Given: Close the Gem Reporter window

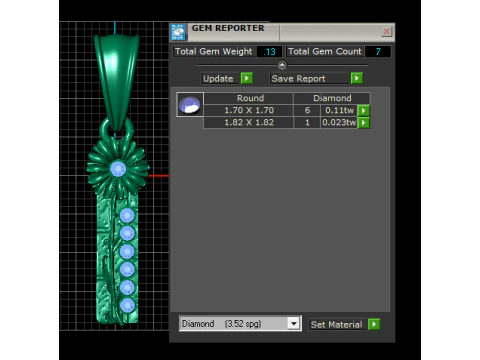Looking at the screenshot, I should coord(387,31).
